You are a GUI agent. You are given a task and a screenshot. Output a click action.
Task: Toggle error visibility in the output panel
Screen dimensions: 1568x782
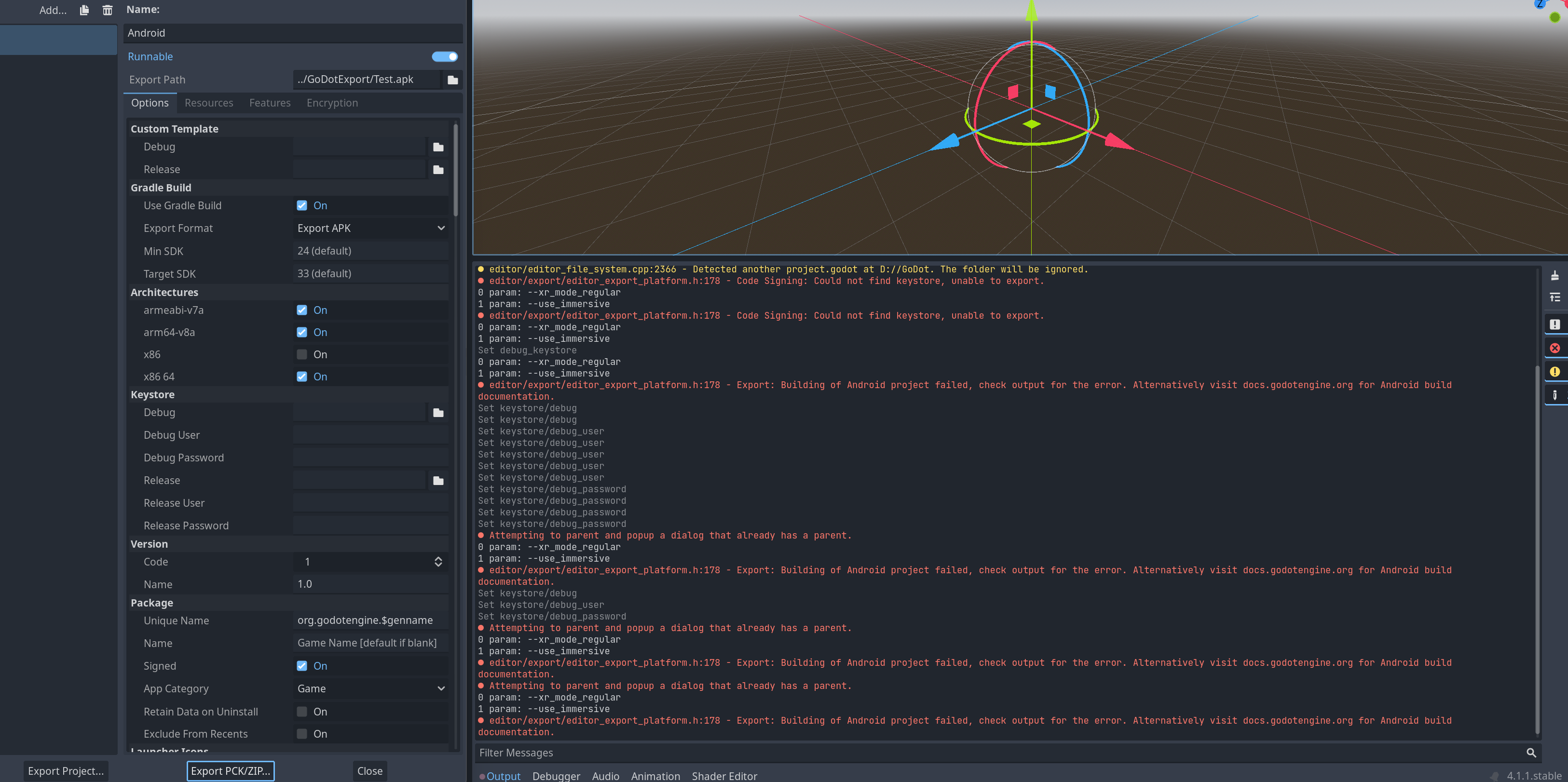[x=1556, y=348]
